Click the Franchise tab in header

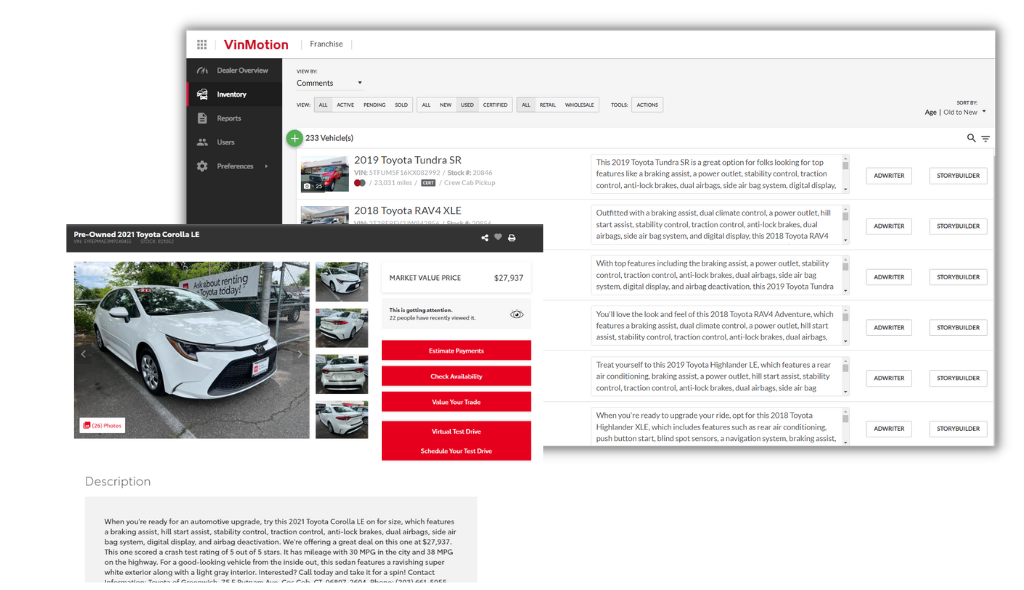pyautogui.click(x=326, y=44)
